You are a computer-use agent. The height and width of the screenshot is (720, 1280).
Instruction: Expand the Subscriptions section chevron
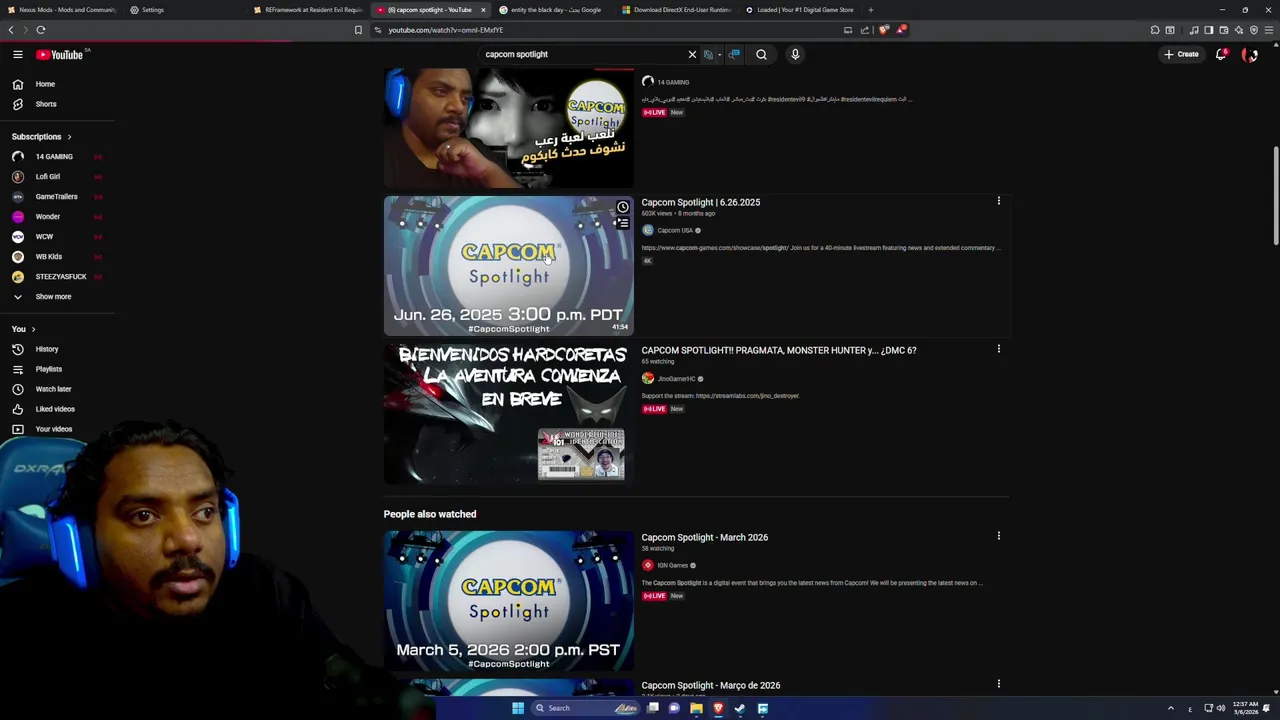[69, 137]
